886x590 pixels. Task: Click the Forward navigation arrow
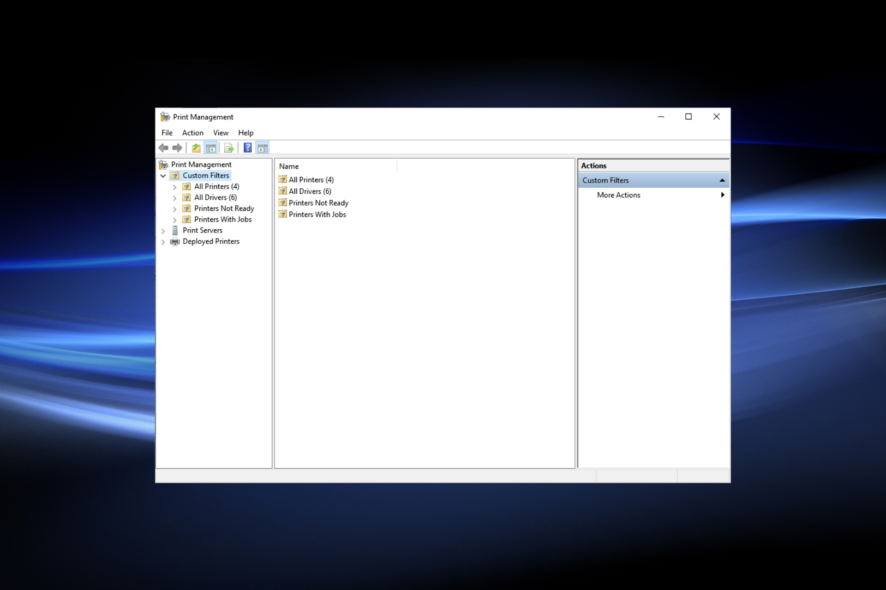[x=178, y=147]
